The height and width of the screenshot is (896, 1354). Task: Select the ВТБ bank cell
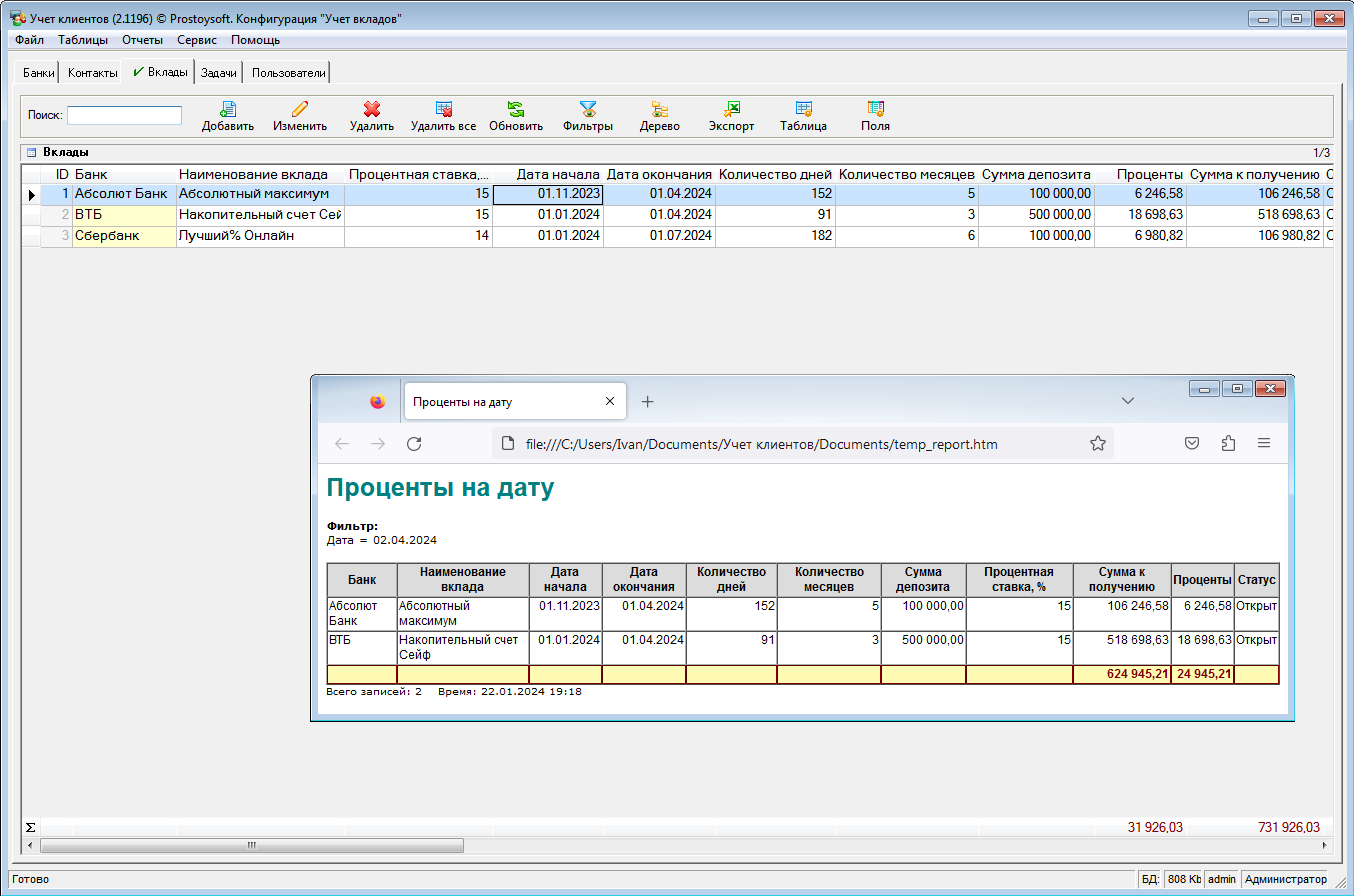click(x=124, y=214)
